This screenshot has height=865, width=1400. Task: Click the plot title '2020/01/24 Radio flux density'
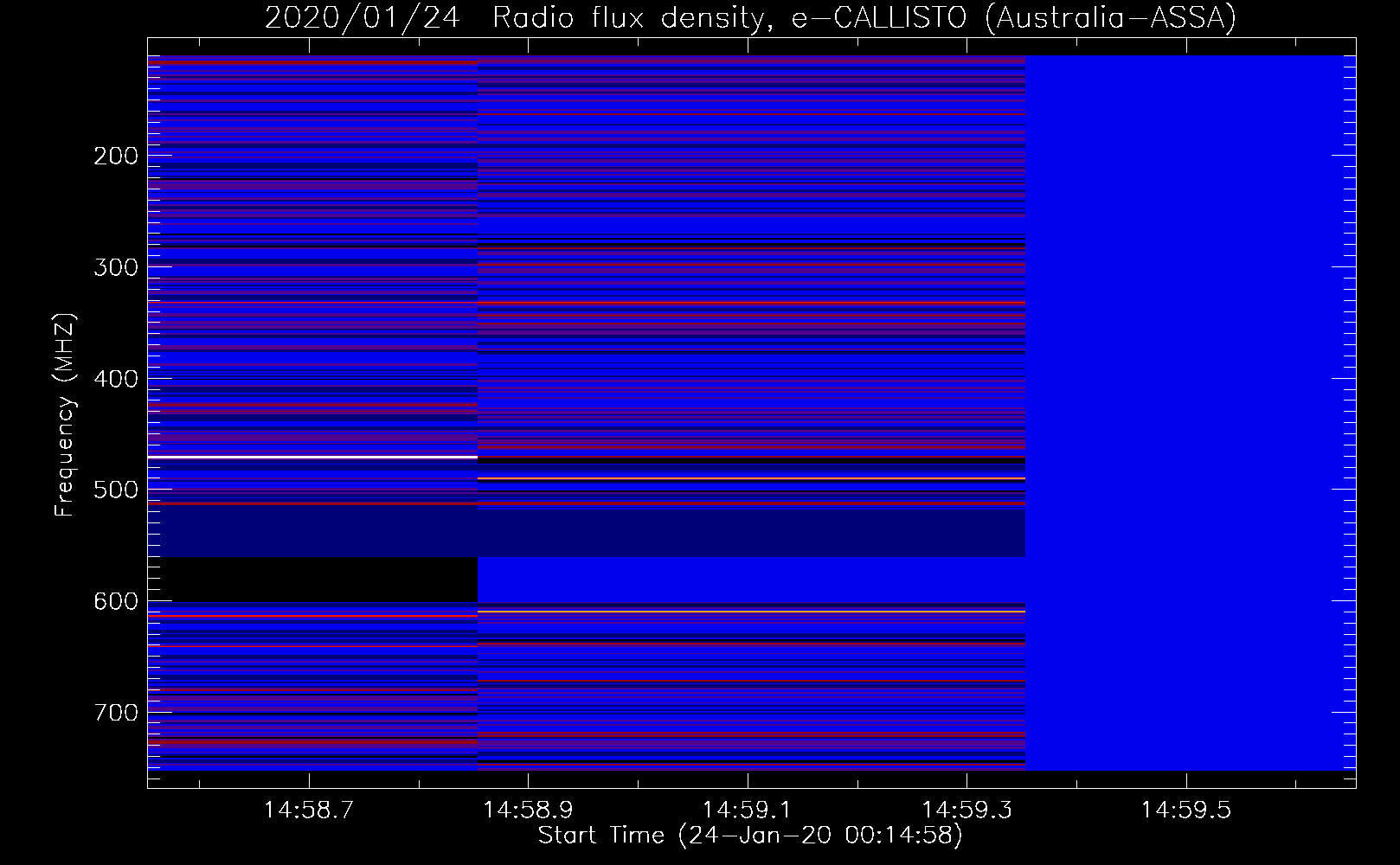pyautogui.click(x=750, y=17)
